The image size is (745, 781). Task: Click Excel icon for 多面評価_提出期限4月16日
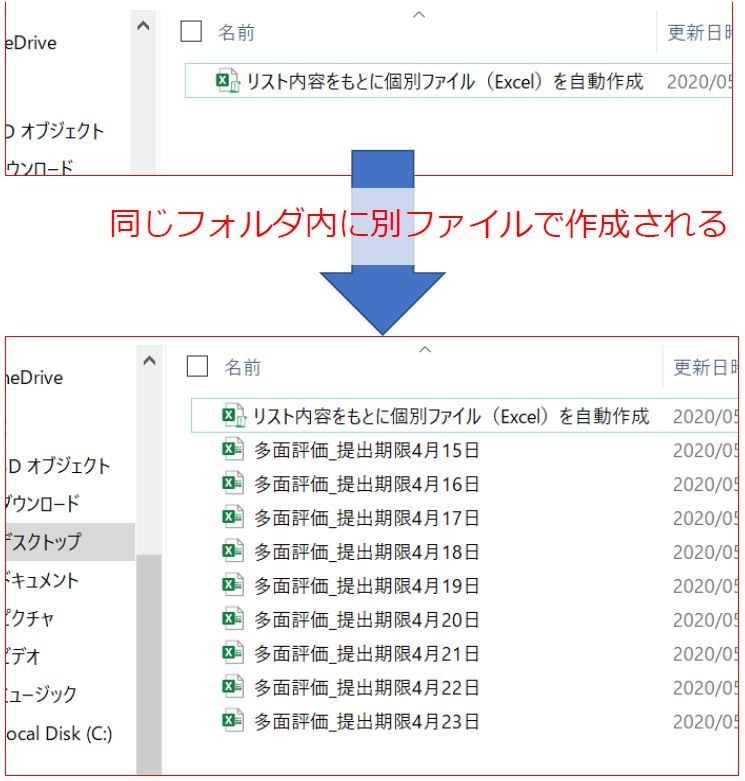pyautogui.click(x=233, y=484)
